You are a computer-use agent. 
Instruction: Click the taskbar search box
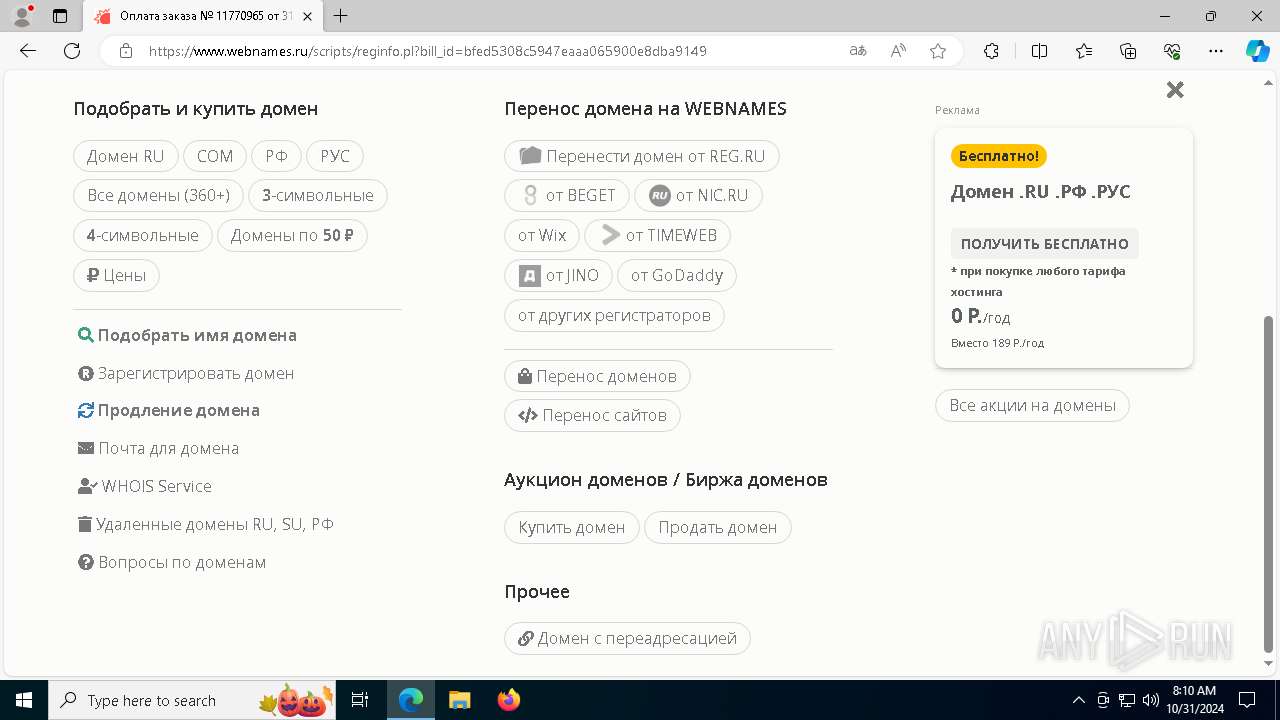(x=193, y=700)
